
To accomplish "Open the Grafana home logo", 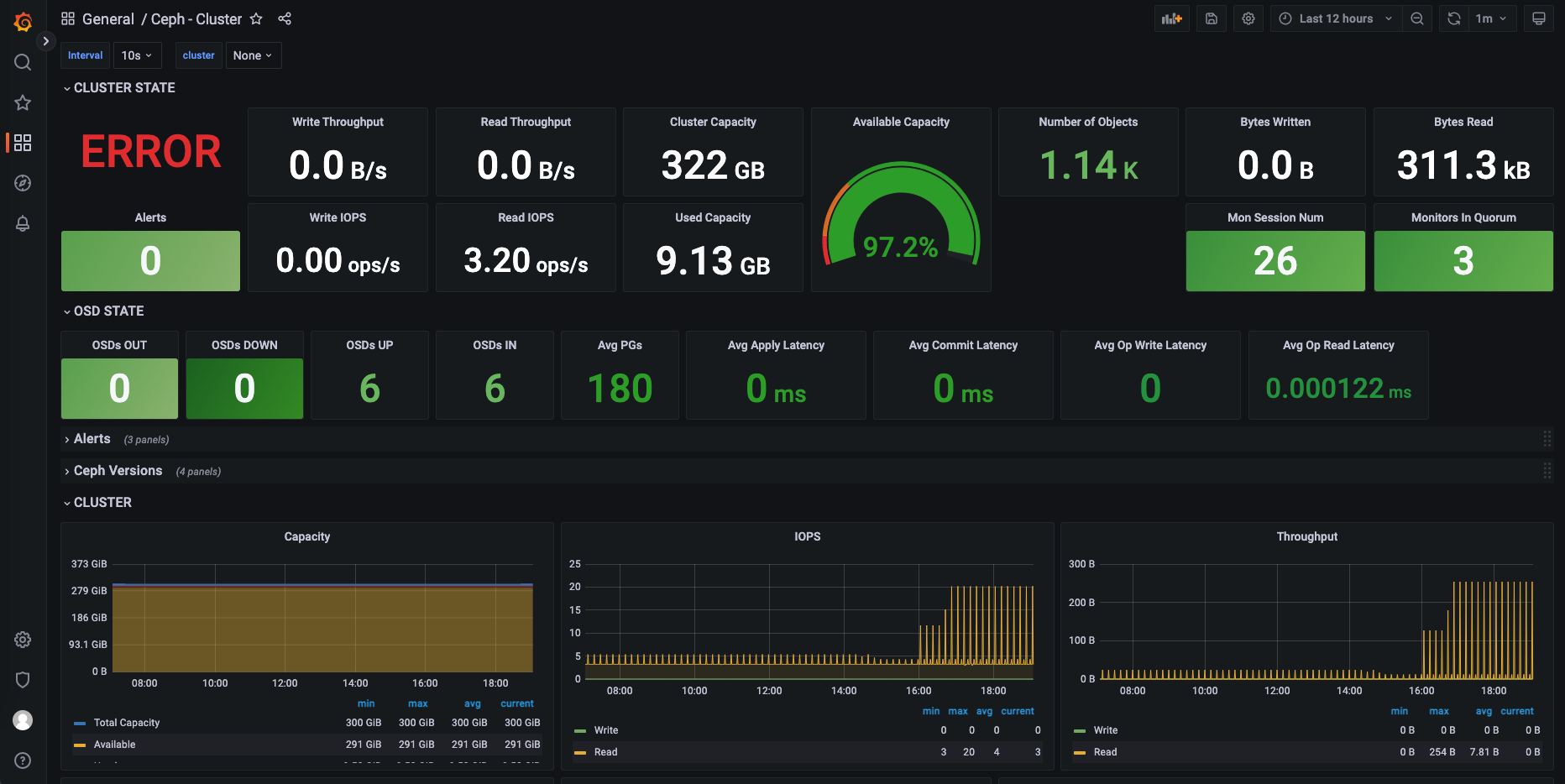I will click(x=23, y=22).
